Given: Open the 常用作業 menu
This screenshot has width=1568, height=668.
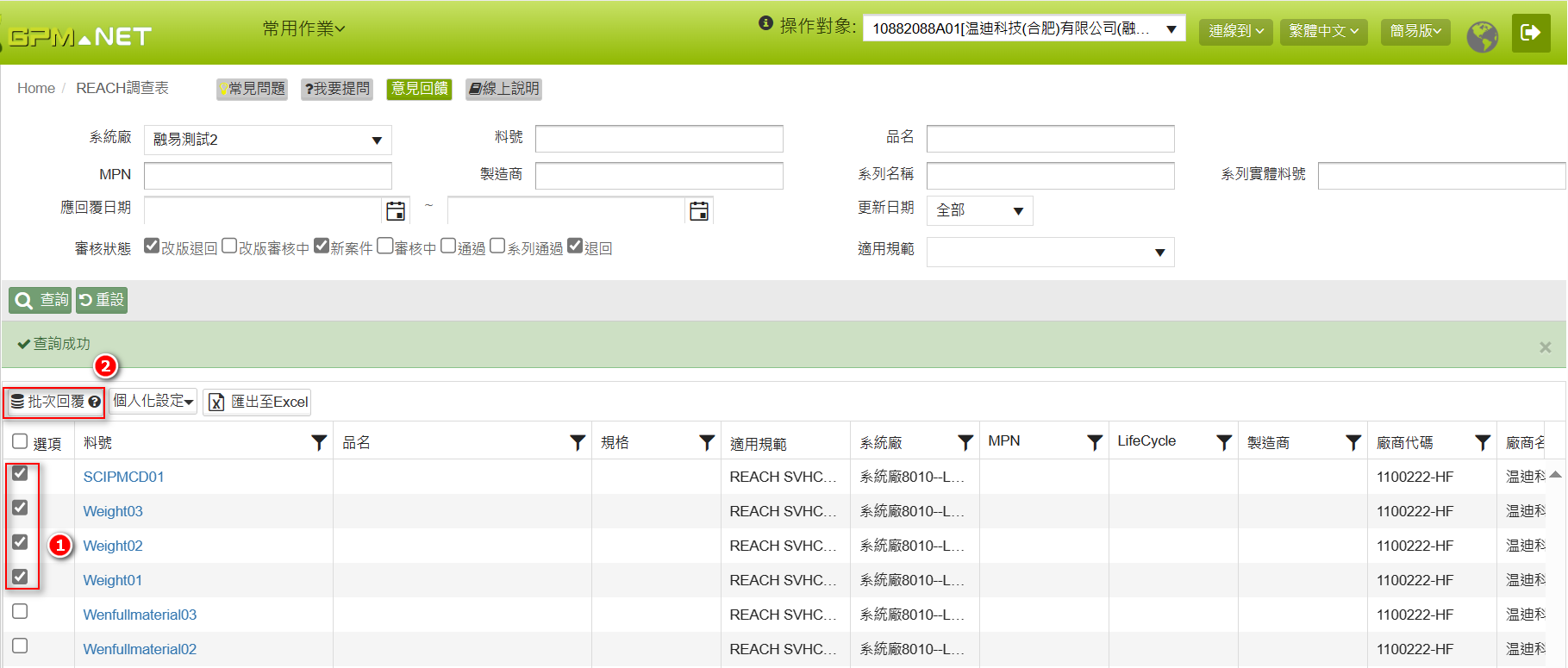Looking at the screenshot, I should (303, 28).
